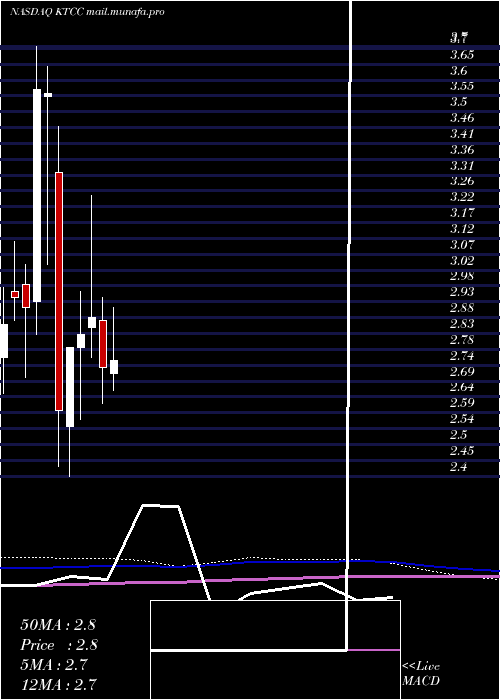Viewport: 500px width, 700px height.
Task: Click the 50MA : 2.8 readout
Action: click(x=58, y=625)
